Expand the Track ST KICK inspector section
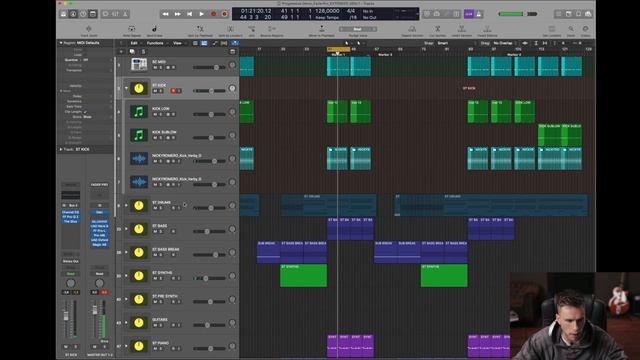640x360 pixels. pos(61,149)
